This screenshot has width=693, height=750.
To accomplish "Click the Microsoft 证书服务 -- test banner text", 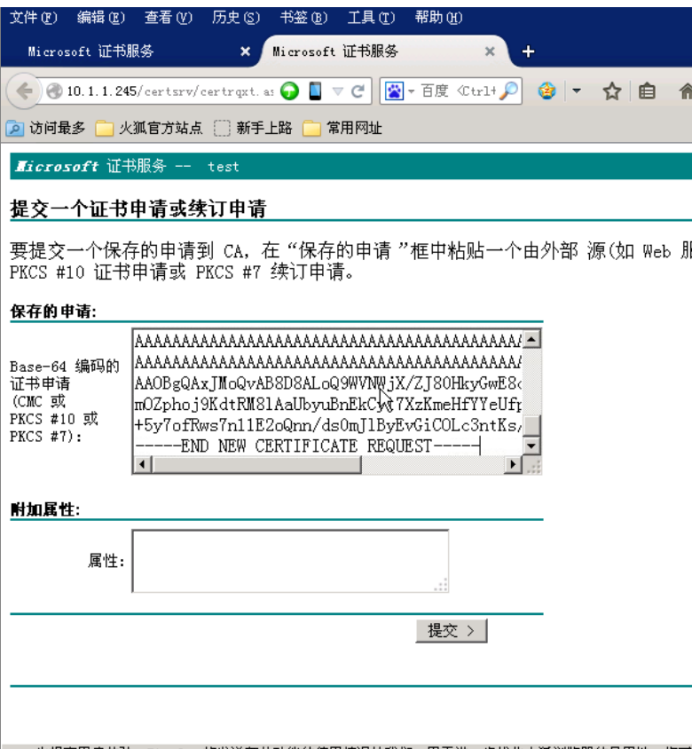I will pyautogui.click(x=127, y=166).
